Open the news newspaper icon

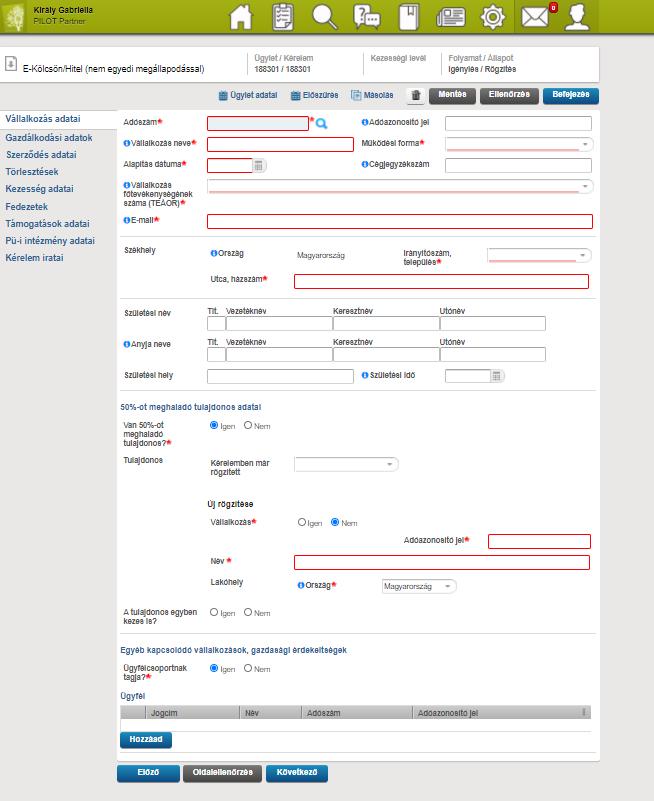pos(451,17)
